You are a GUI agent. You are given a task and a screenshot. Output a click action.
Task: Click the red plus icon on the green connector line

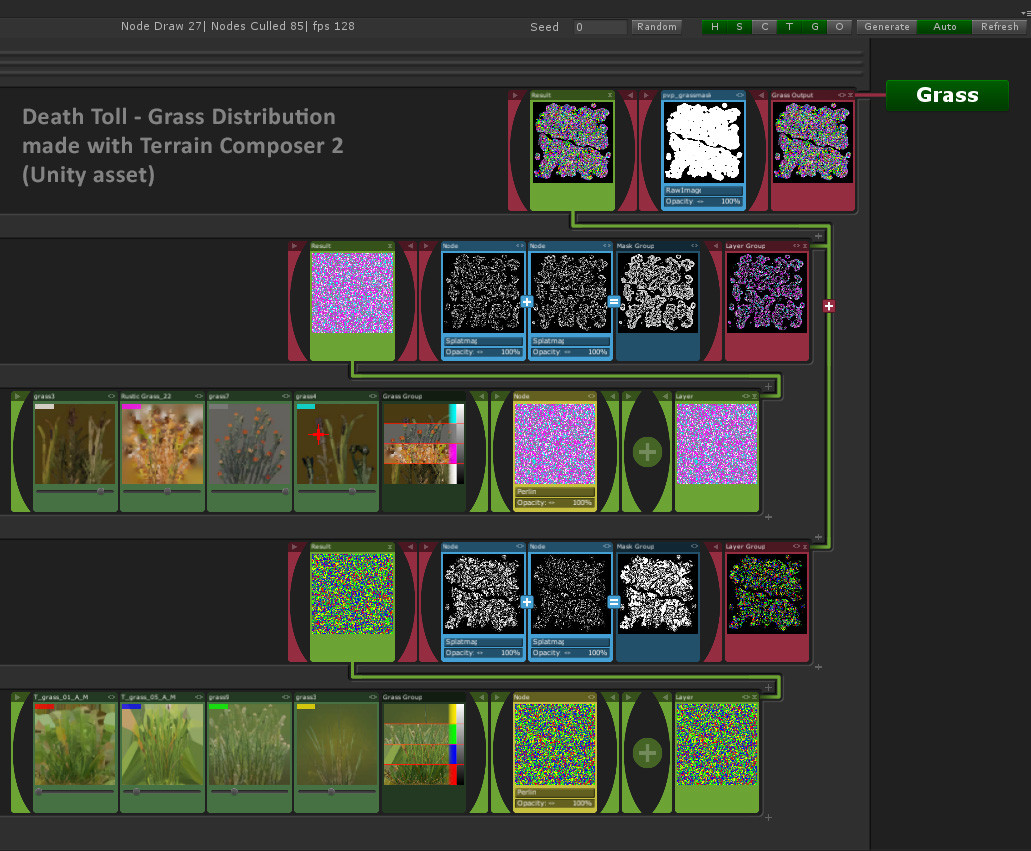click(x=828, y=306)
